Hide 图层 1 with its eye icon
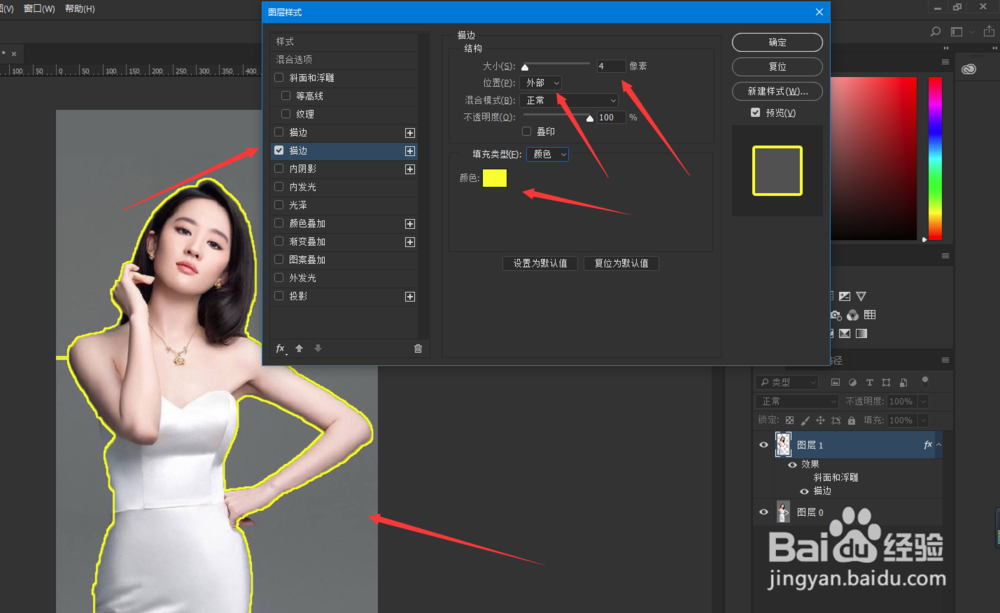This screenshot has width=1000, height=613. click(763, 445)
